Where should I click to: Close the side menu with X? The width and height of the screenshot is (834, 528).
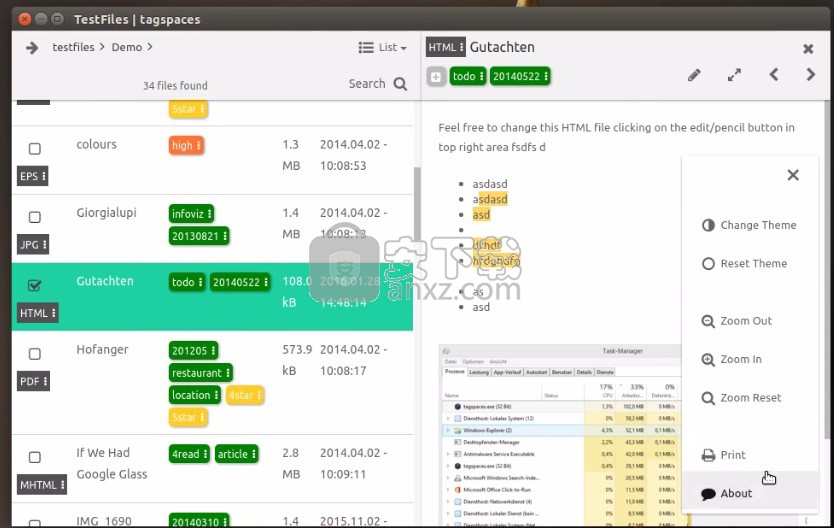[x=793, y=175]
